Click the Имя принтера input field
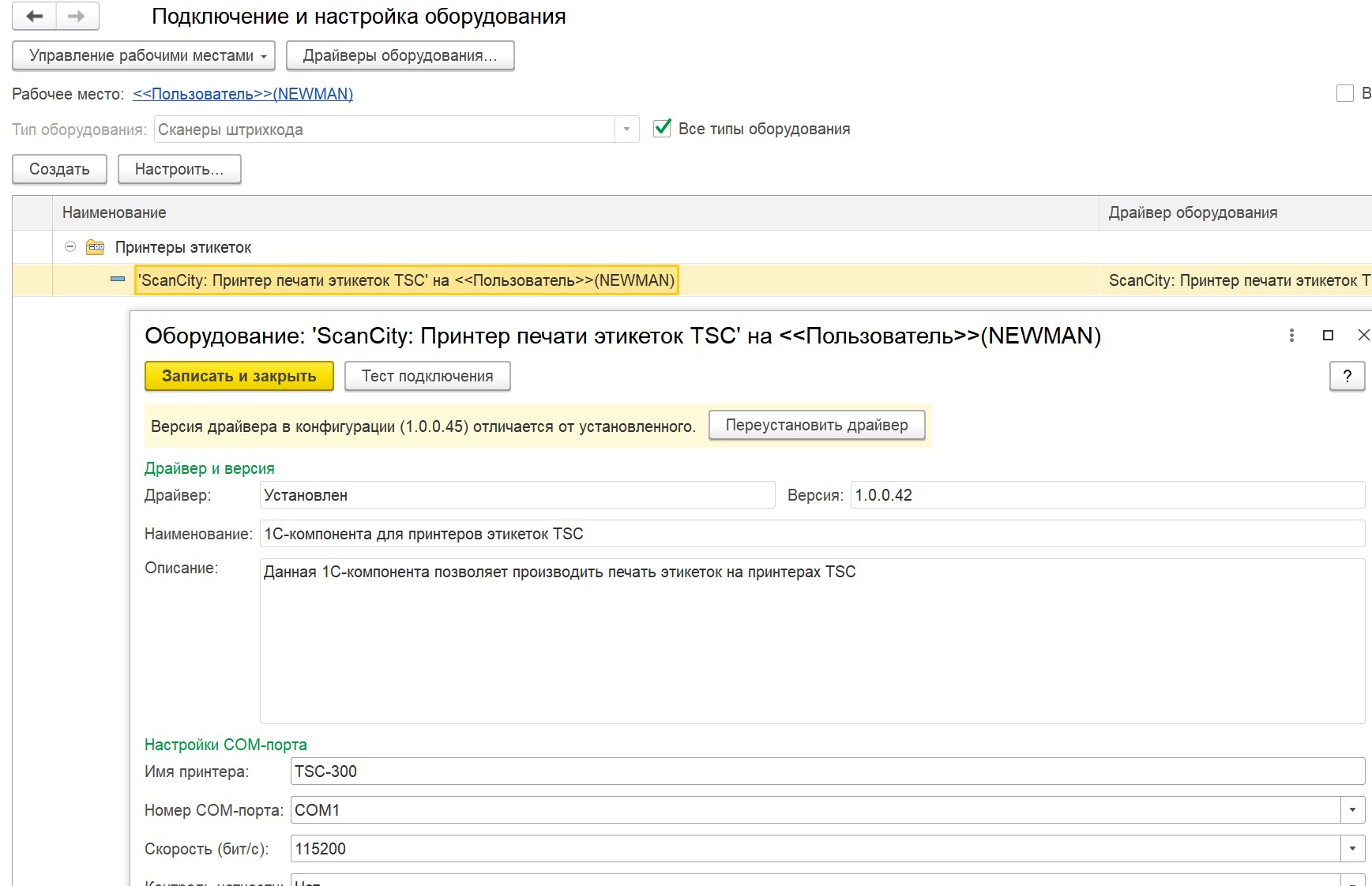 coord(827,771)
